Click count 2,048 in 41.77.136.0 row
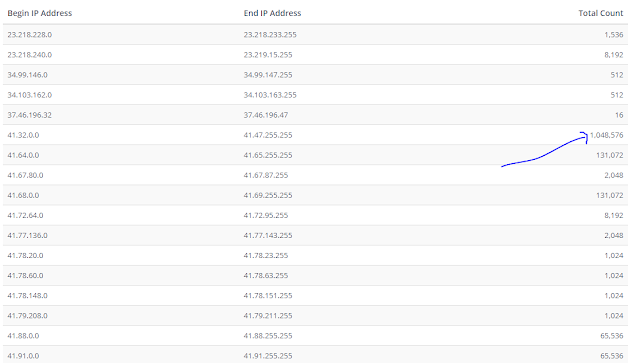The image size is (640, 363). tap(613, 235)
